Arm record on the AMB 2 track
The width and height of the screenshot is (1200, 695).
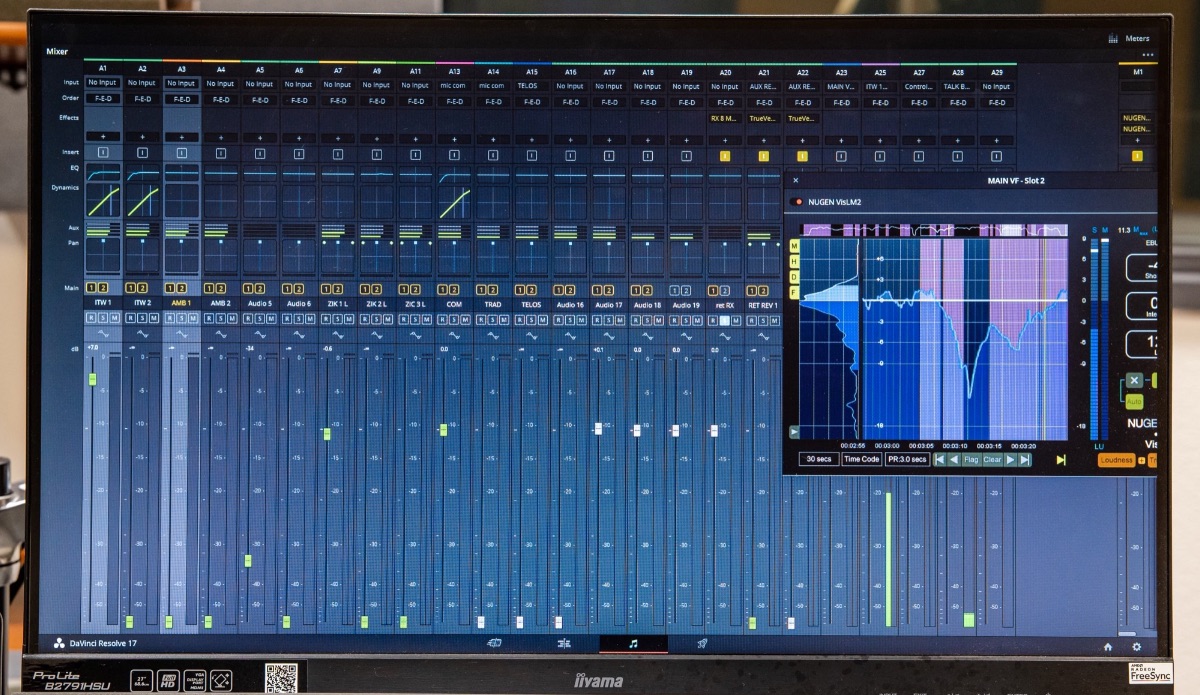point(208,319)
